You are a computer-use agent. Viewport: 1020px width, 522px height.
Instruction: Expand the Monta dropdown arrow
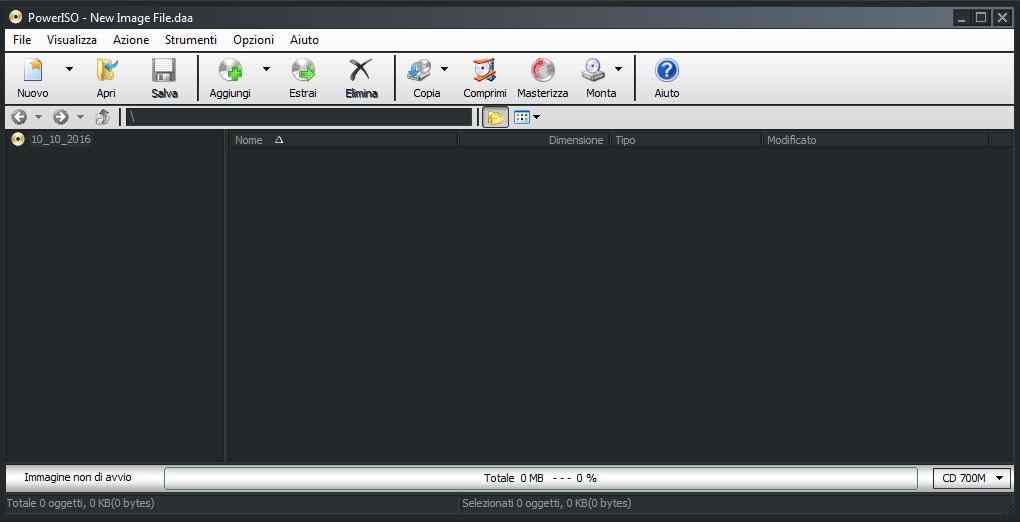[x=619, y=68]
